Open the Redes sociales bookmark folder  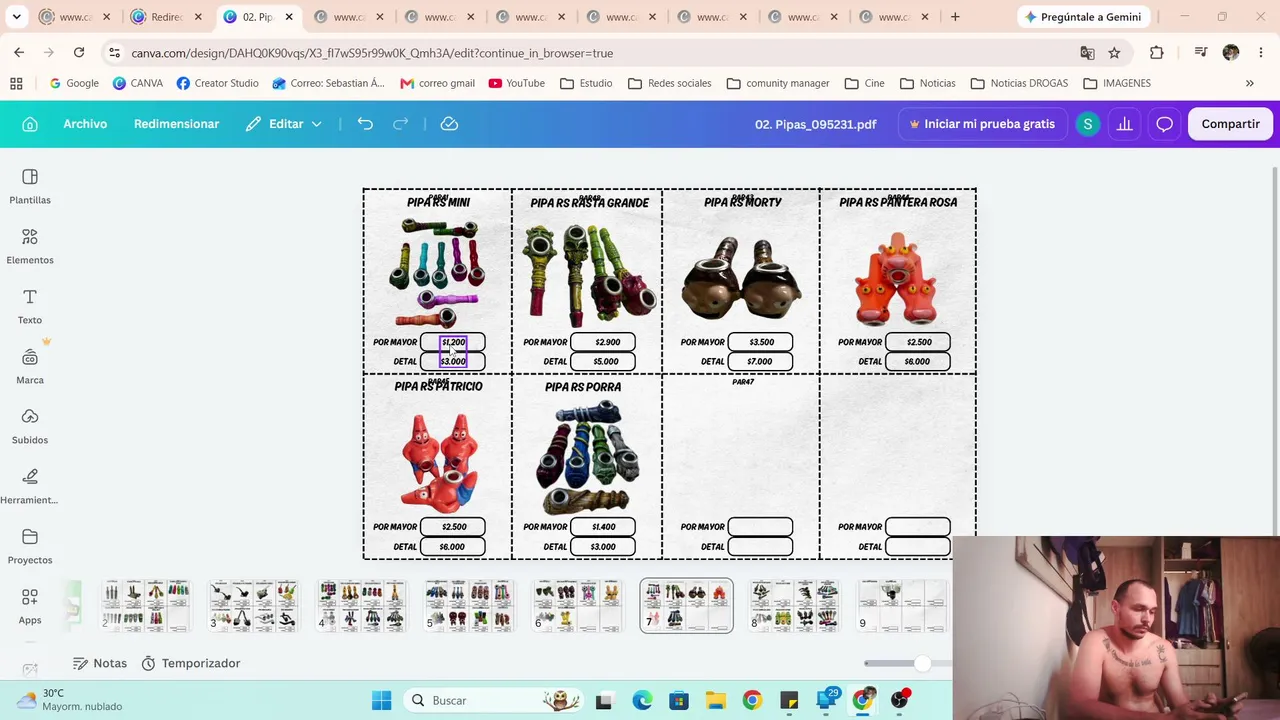tap(669, 83)
